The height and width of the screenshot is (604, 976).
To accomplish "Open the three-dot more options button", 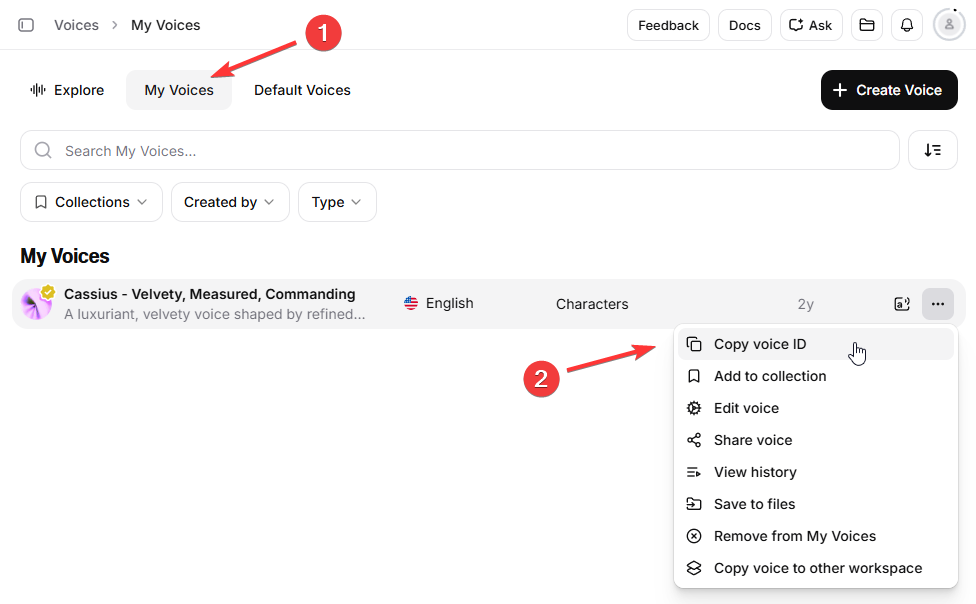I will tap(937, 304).
